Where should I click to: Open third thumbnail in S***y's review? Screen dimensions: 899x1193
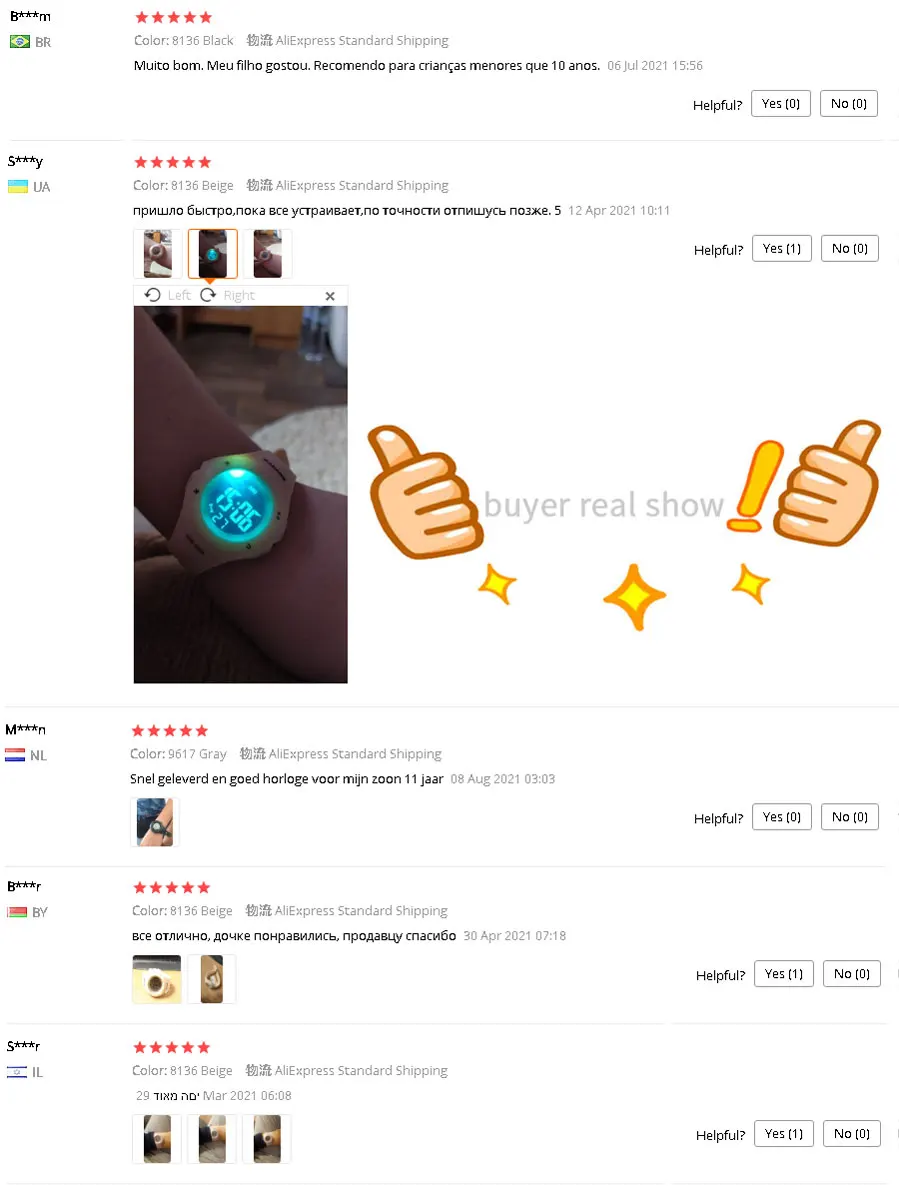pyautogui.click(x=267, y=254)
